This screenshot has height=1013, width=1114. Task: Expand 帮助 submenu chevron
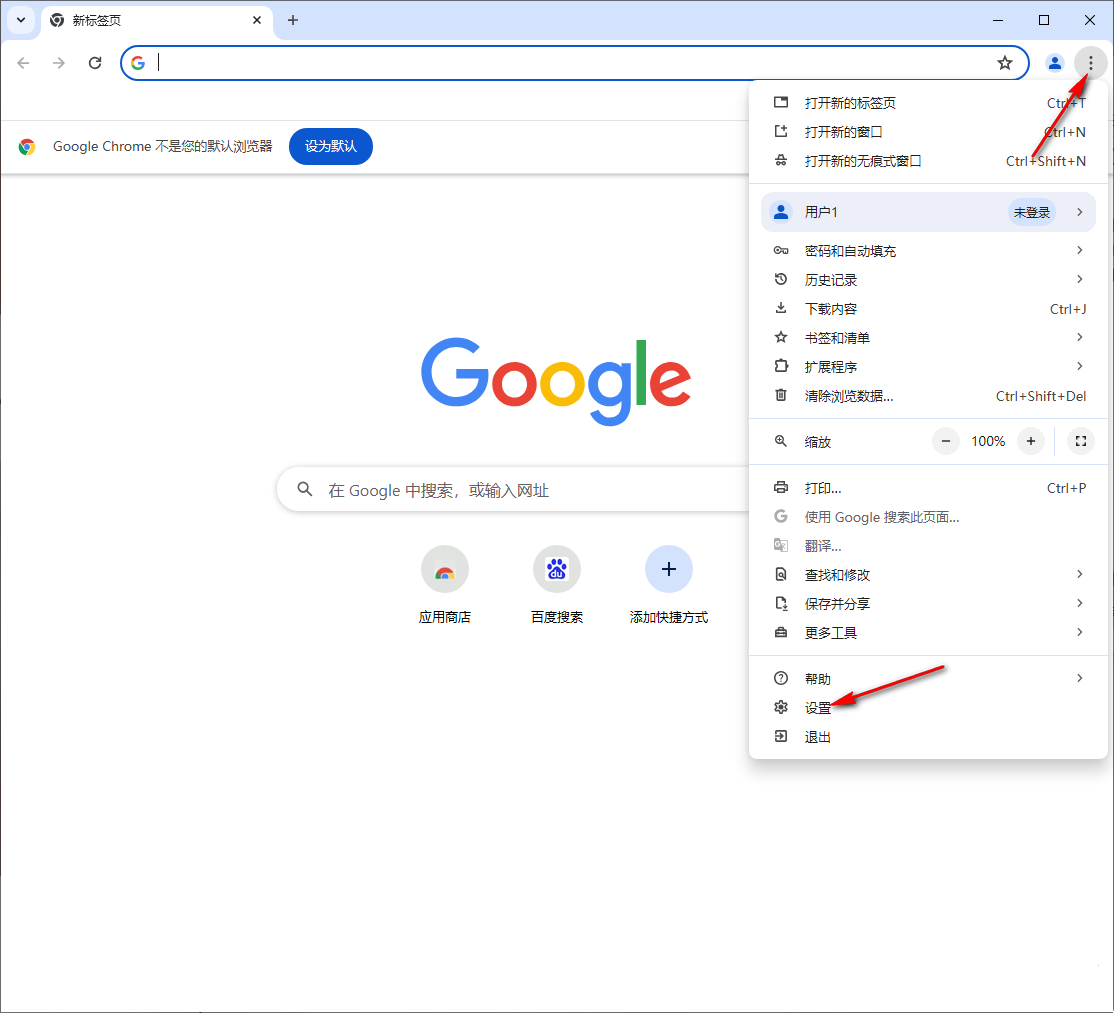(1079, 678)
